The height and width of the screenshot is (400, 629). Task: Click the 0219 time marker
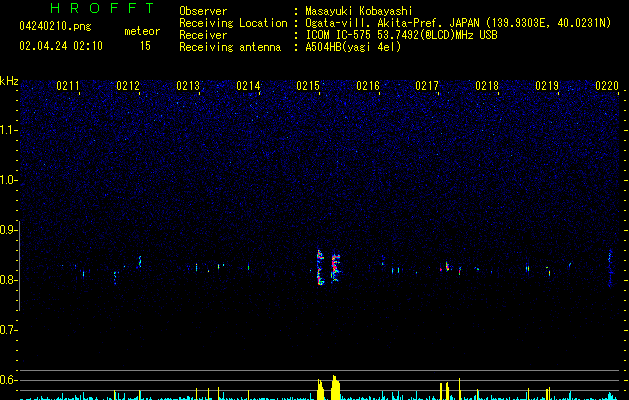(x=547, y=86)
